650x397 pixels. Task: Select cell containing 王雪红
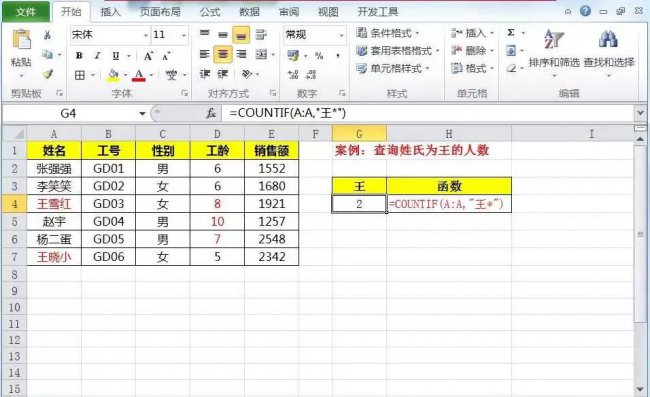click(x=54, y=204)
